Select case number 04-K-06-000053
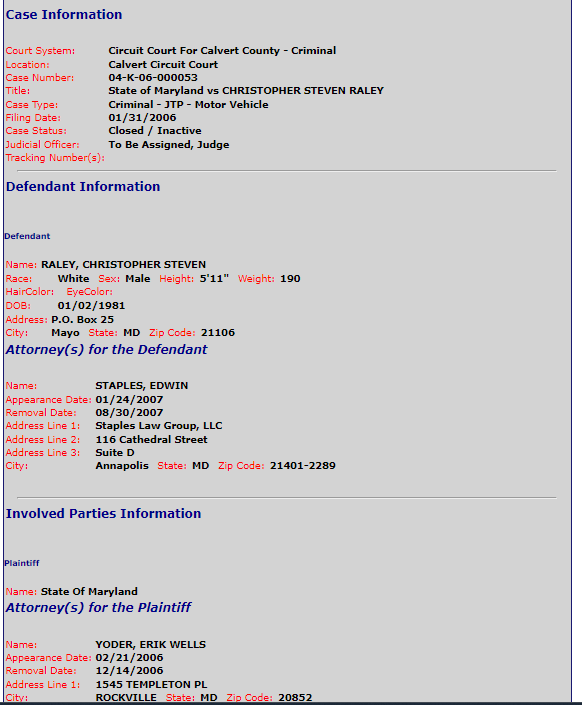This screenshot has height=705, width=582. pyautogui.click(x=153, y=77)
